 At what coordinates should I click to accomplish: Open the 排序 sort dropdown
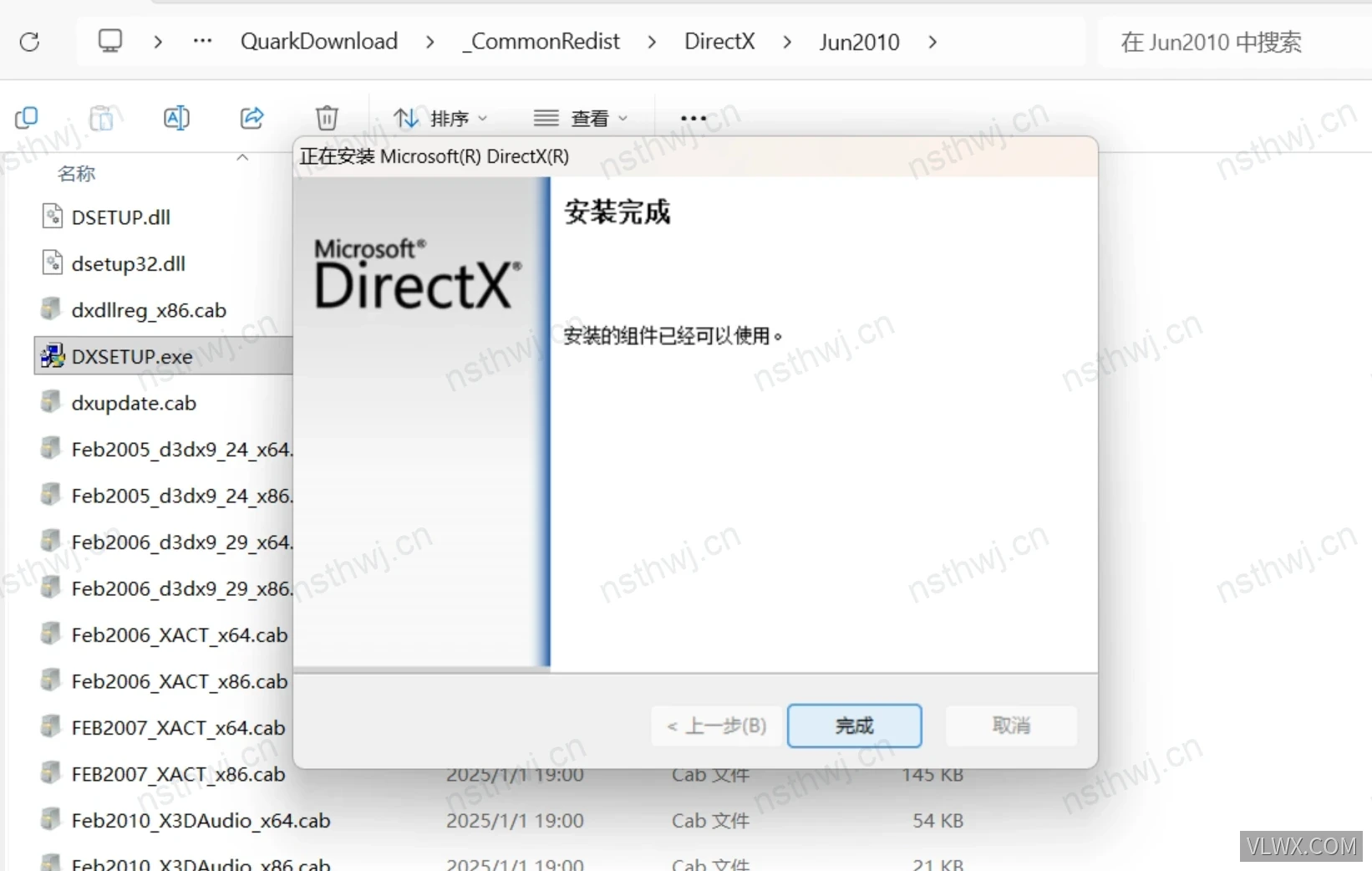click(x=440, y=119)
